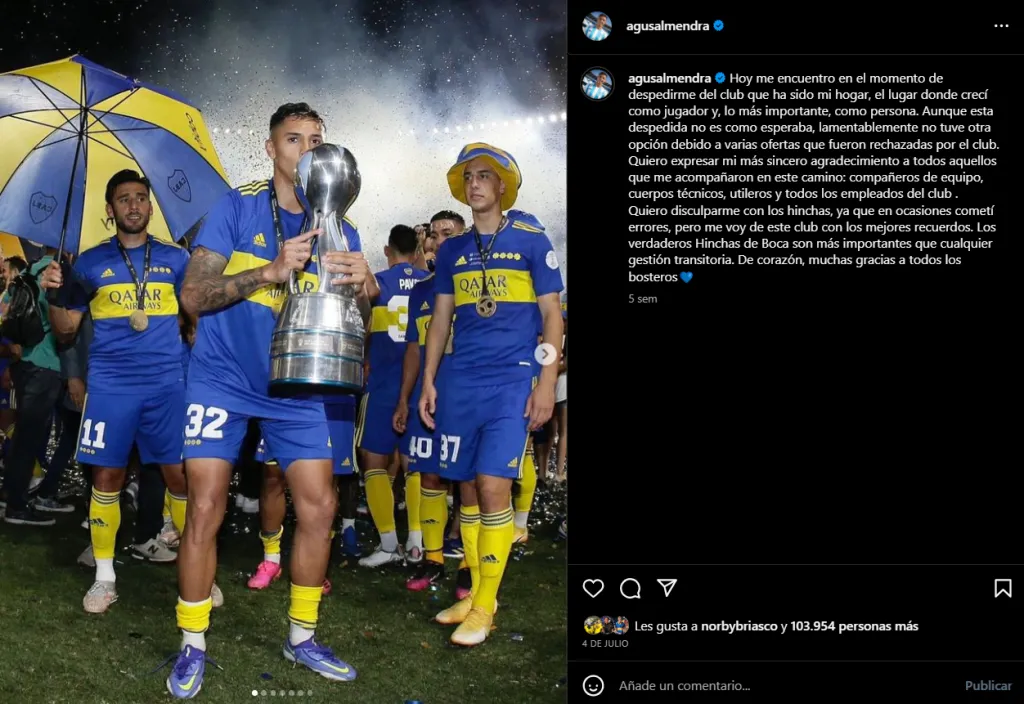The width and height of the screenshot is (1024, 704).
Task: Select the second carousel indicator dot
Action: tap(264, 693)
